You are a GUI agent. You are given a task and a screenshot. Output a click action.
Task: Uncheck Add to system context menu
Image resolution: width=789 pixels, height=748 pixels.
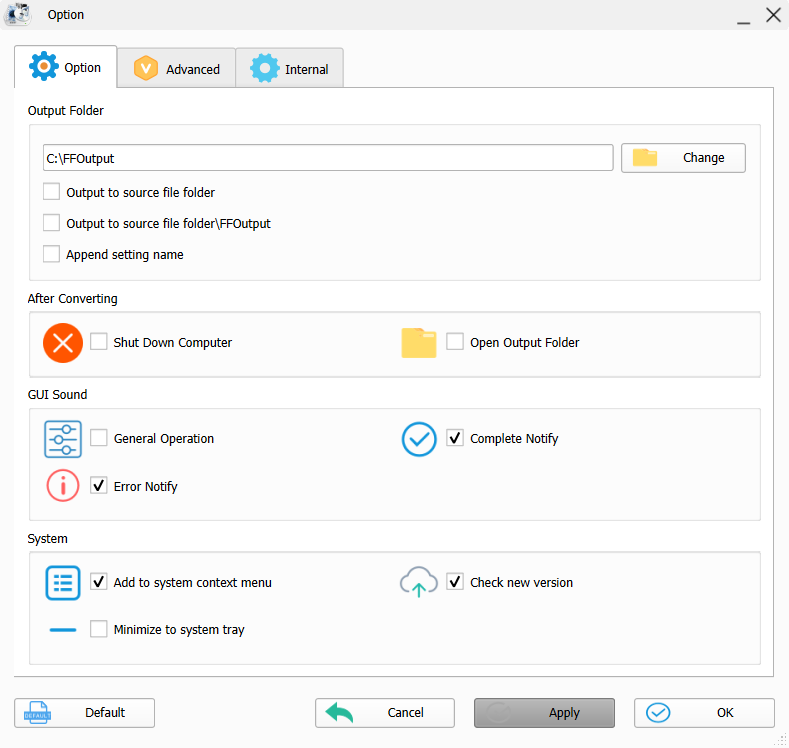(x=99, y=581)
